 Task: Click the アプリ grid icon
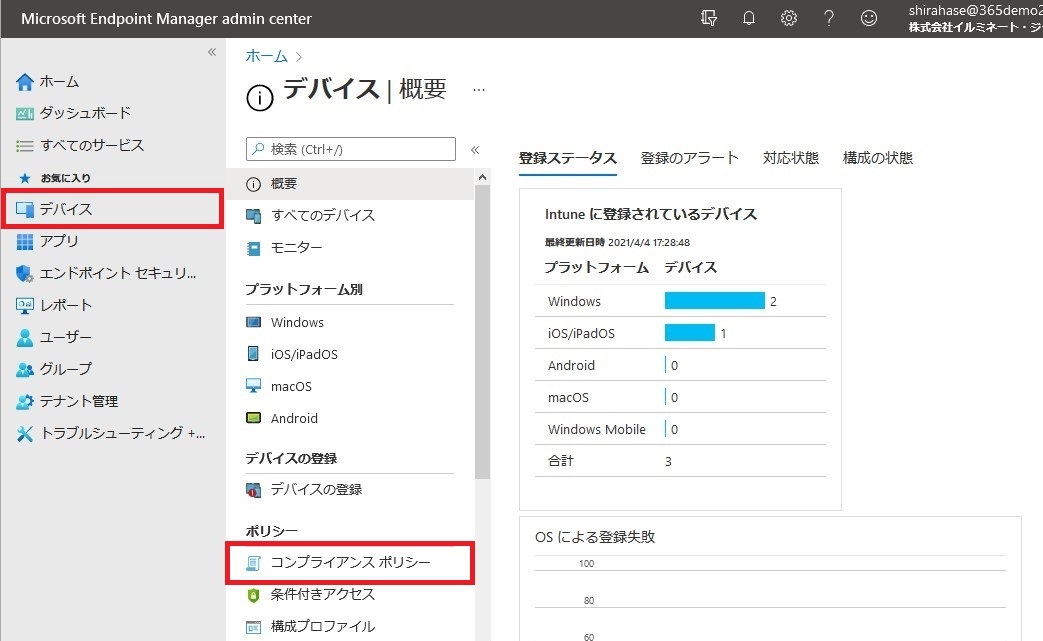[x=25, y=241]
